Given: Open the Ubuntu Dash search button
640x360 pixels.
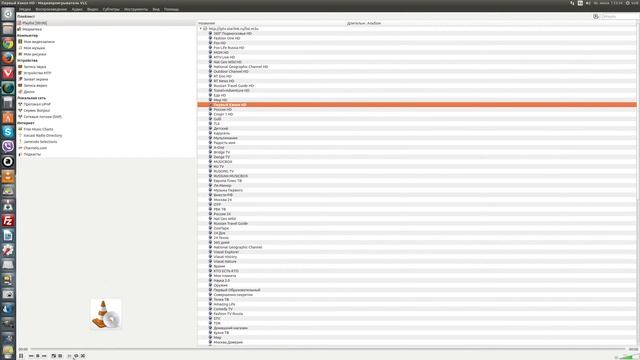Looking at the screenshot, I should [8, 14].
